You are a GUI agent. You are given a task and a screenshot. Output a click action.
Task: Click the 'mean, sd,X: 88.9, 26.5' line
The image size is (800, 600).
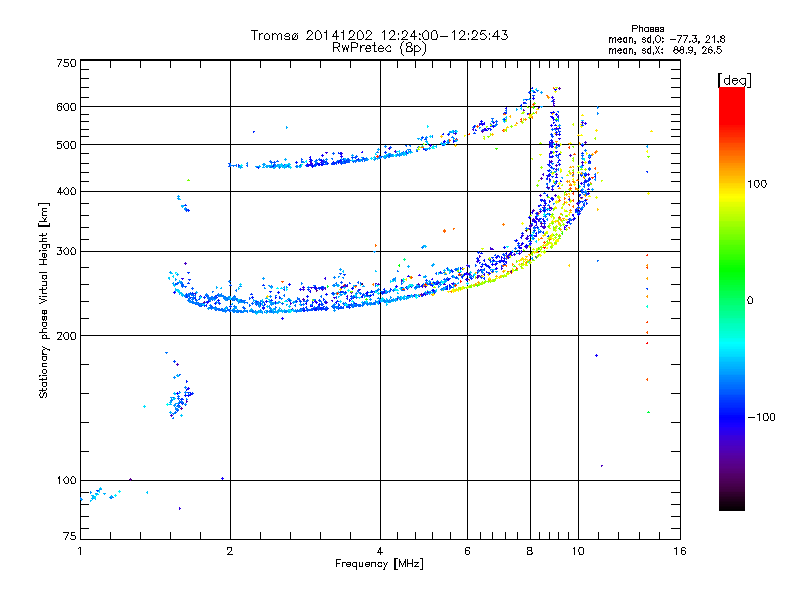pos(665,50)
